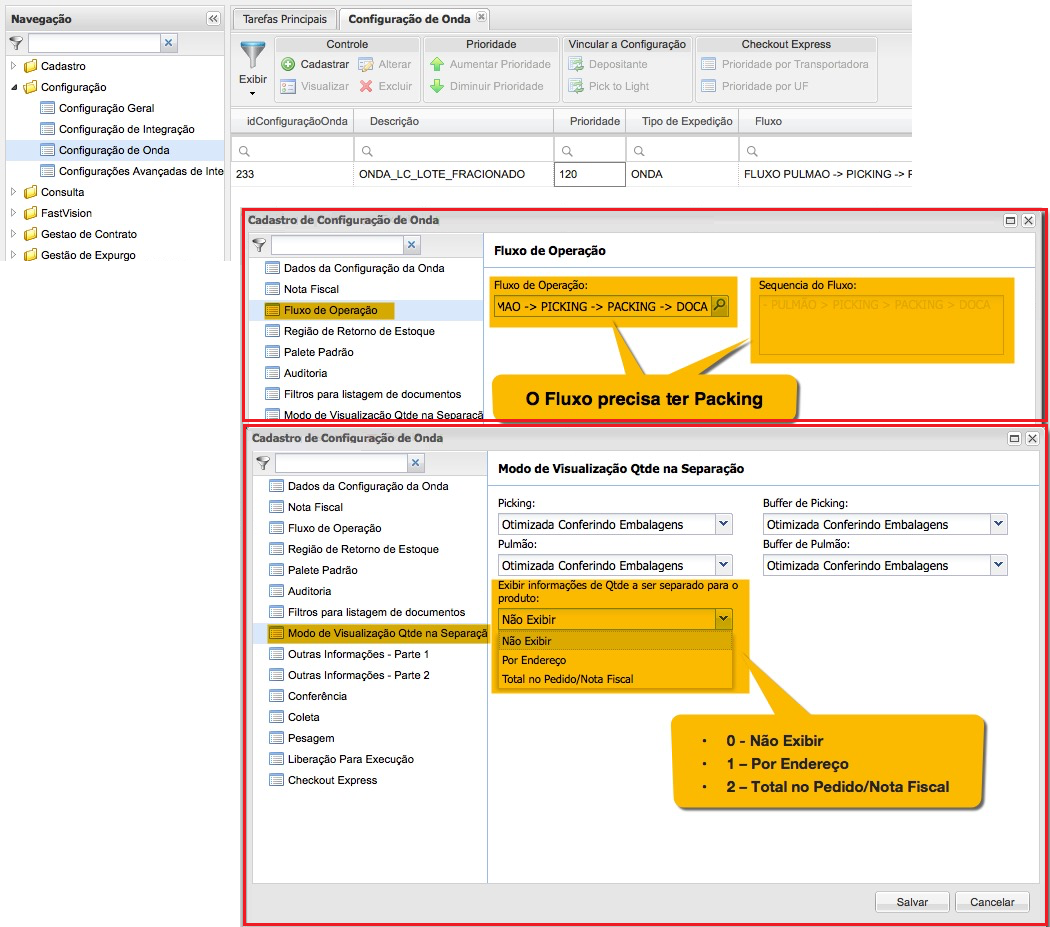This screenshot has height=927, width=1050.
Task: Open Coleta section in lower dialog
Action: click(x=303, y=717)
